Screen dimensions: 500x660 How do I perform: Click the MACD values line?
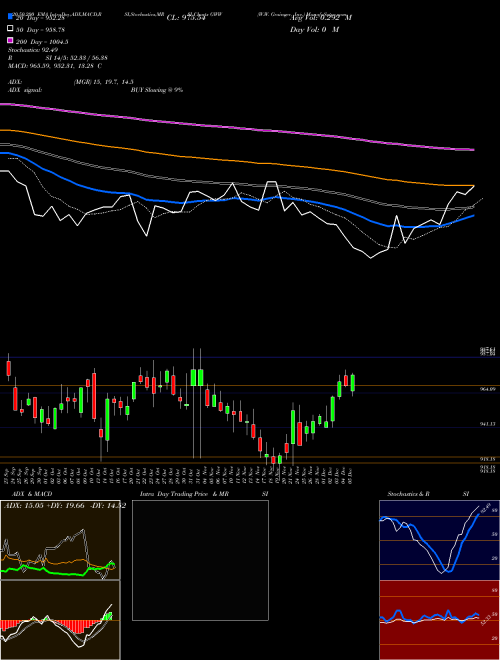[55, 66]
